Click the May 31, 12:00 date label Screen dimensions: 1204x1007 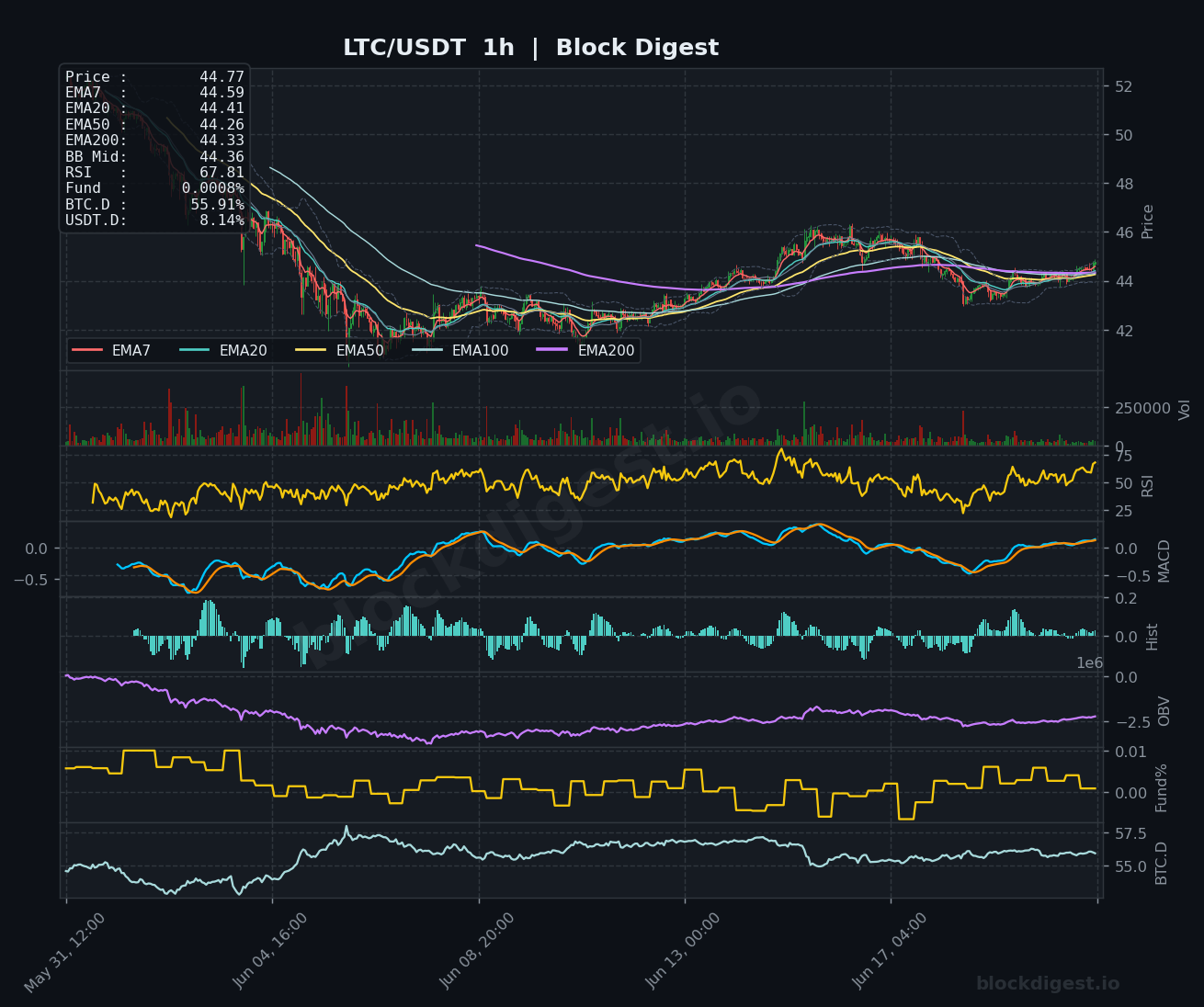coord(64,953)
